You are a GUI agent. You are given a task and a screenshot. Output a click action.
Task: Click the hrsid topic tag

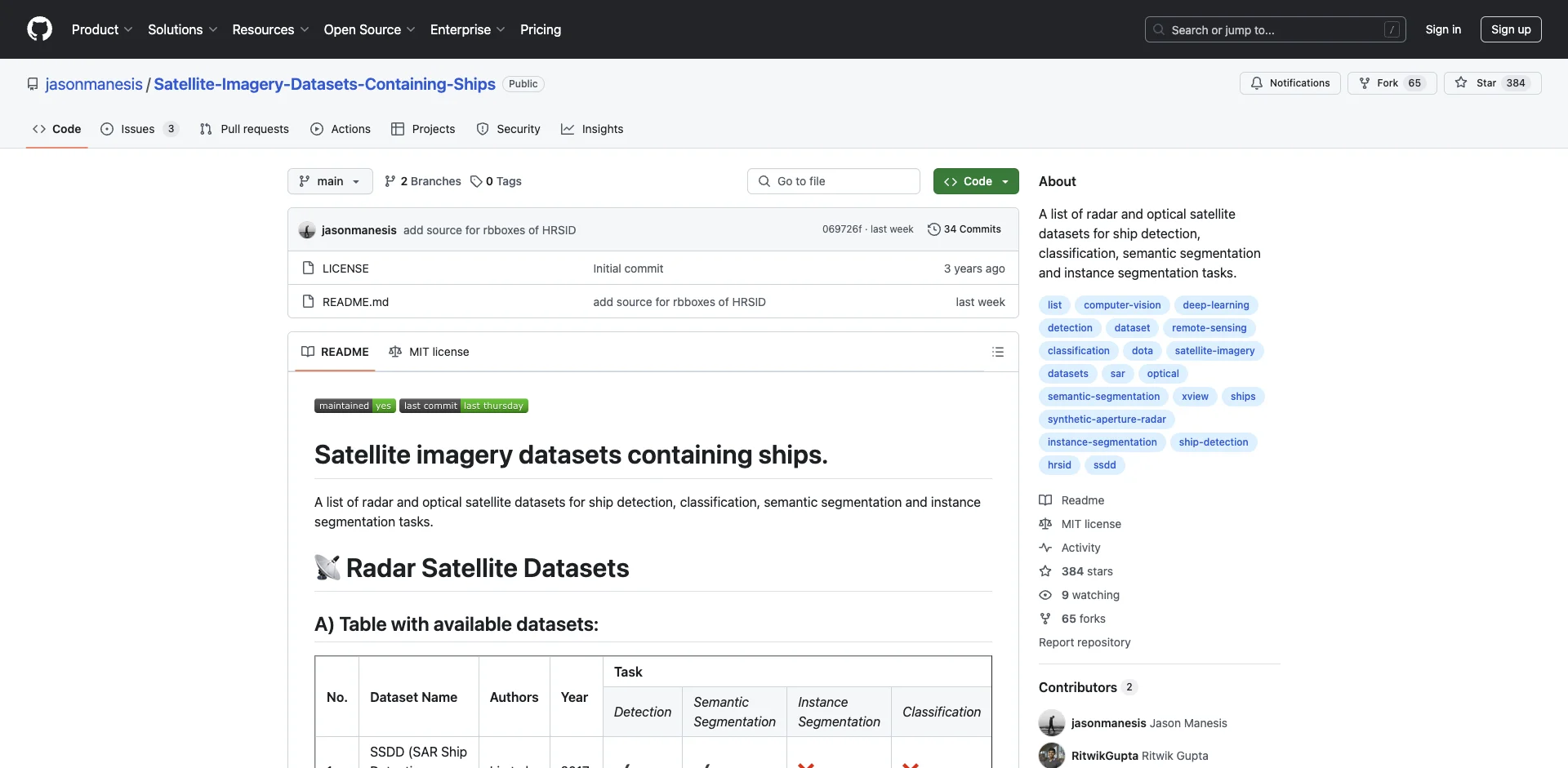coord(1059,465)
